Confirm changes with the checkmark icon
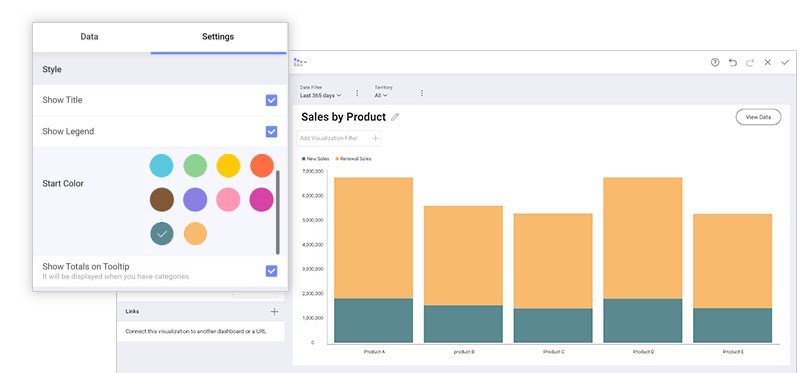 pyautogui.click(x=785, y=62)
